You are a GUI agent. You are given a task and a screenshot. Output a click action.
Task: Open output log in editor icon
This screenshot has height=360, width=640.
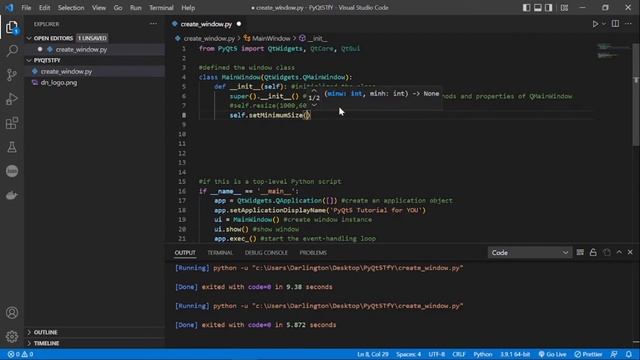pos(607,253)
